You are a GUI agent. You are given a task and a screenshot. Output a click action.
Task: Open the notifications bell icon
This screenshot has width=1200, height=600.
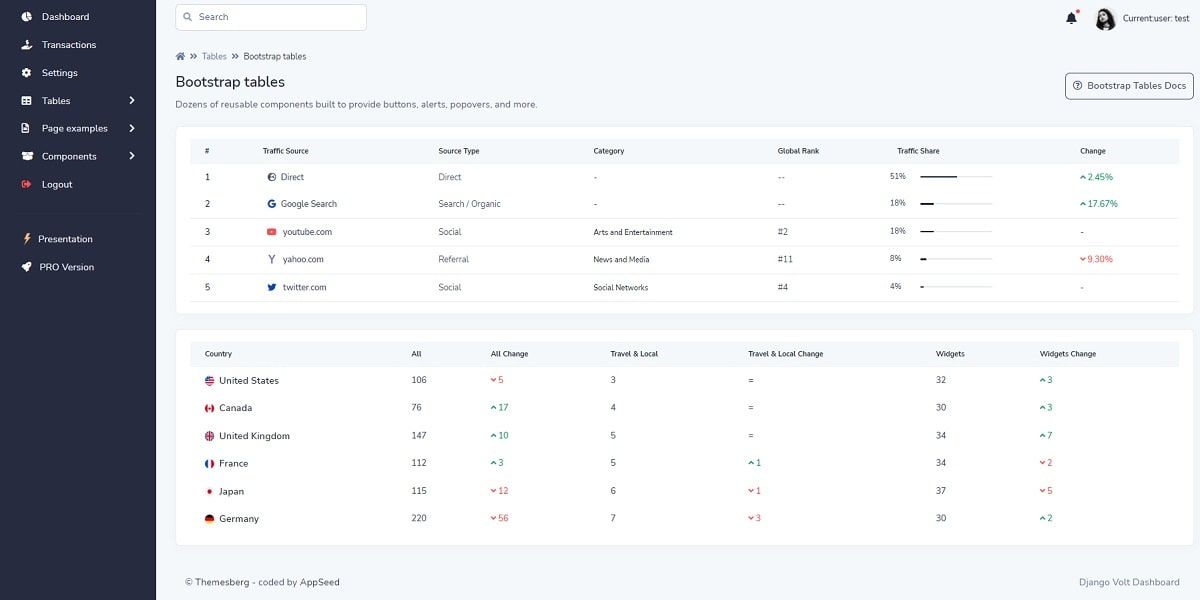pyautogui.click(x=1070, y=17)
